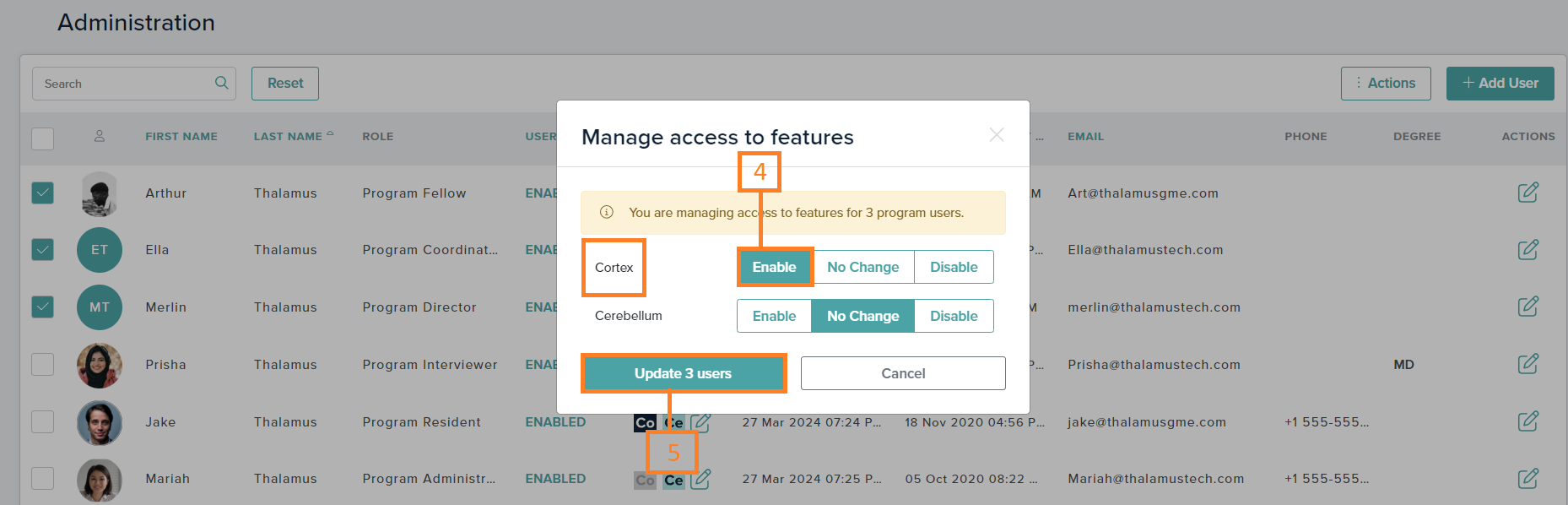The image size is (1568, 505).
Task: Click the EMAIL column header
Action: [x=1085, y=136]
